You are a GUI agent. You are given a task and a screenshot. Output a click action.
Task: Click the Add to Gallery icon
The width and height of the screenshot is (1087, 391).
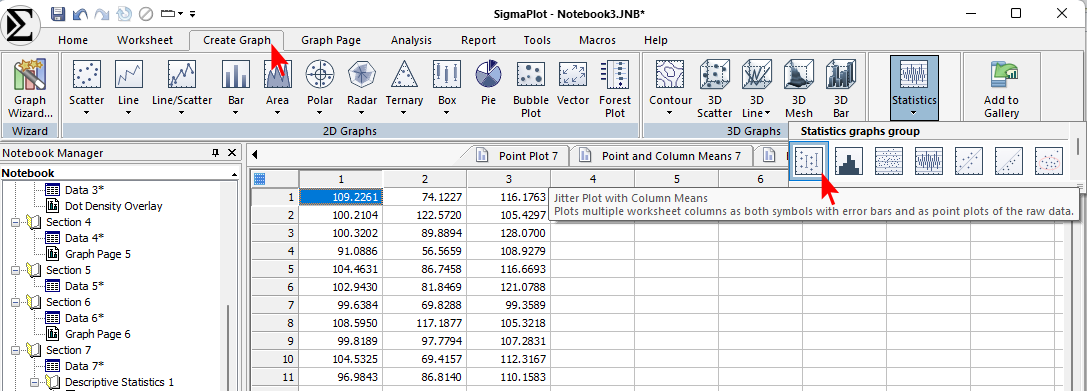pos(1001,88)
